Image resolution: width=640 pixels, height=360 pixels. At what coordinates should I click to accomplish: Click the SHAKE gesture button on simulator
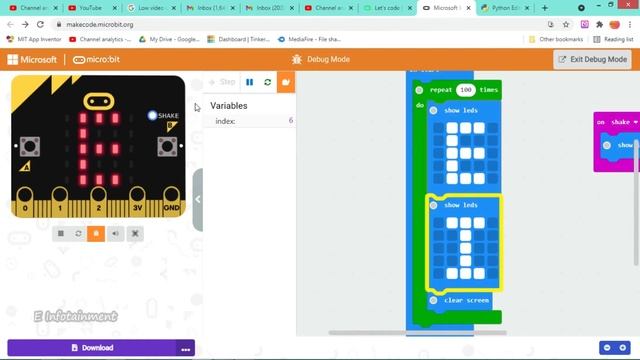[152, 116]
